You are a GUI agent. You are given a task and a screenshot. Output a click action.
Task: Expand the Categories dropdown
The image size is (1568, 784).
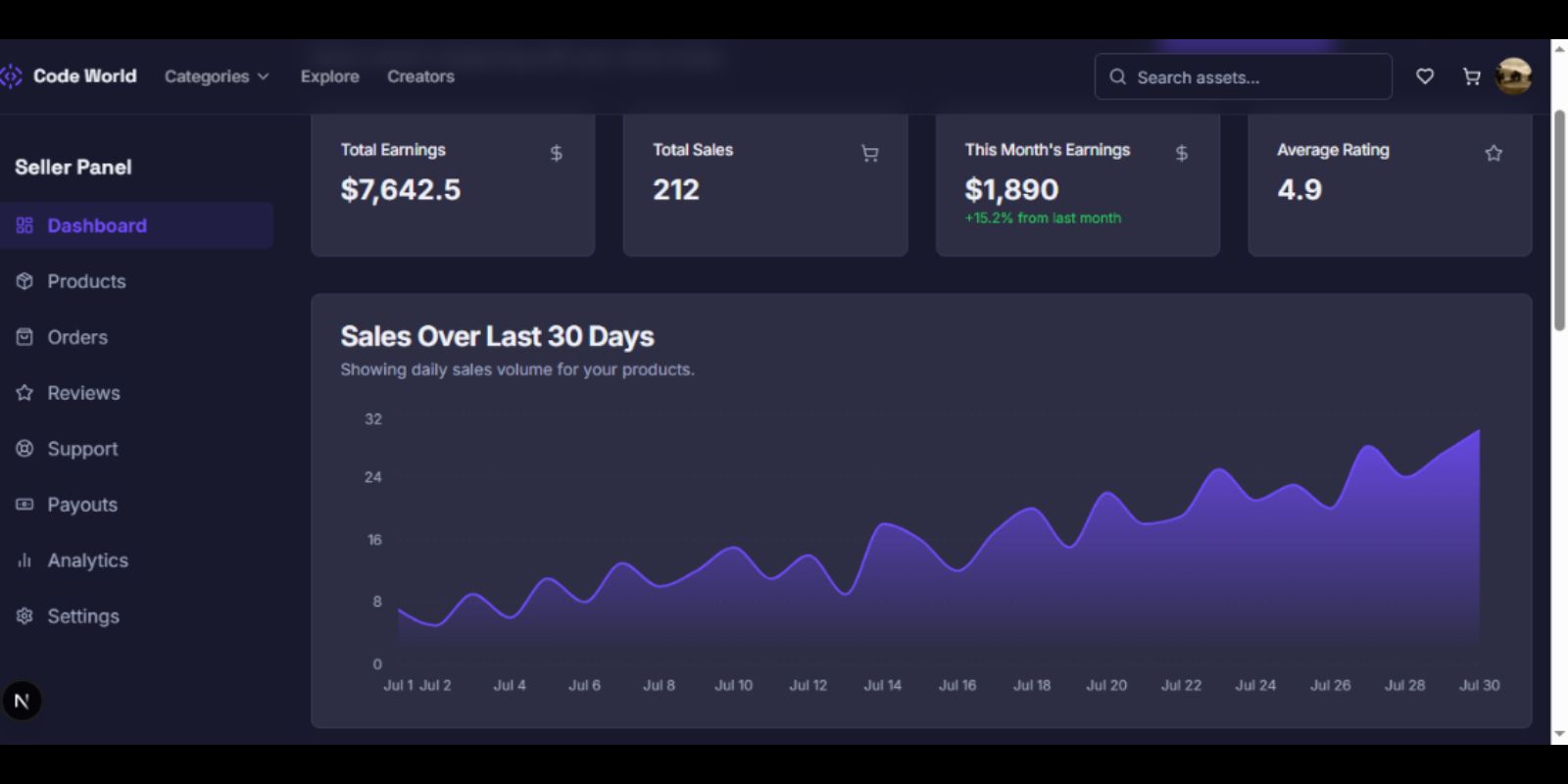coord(217,76)
